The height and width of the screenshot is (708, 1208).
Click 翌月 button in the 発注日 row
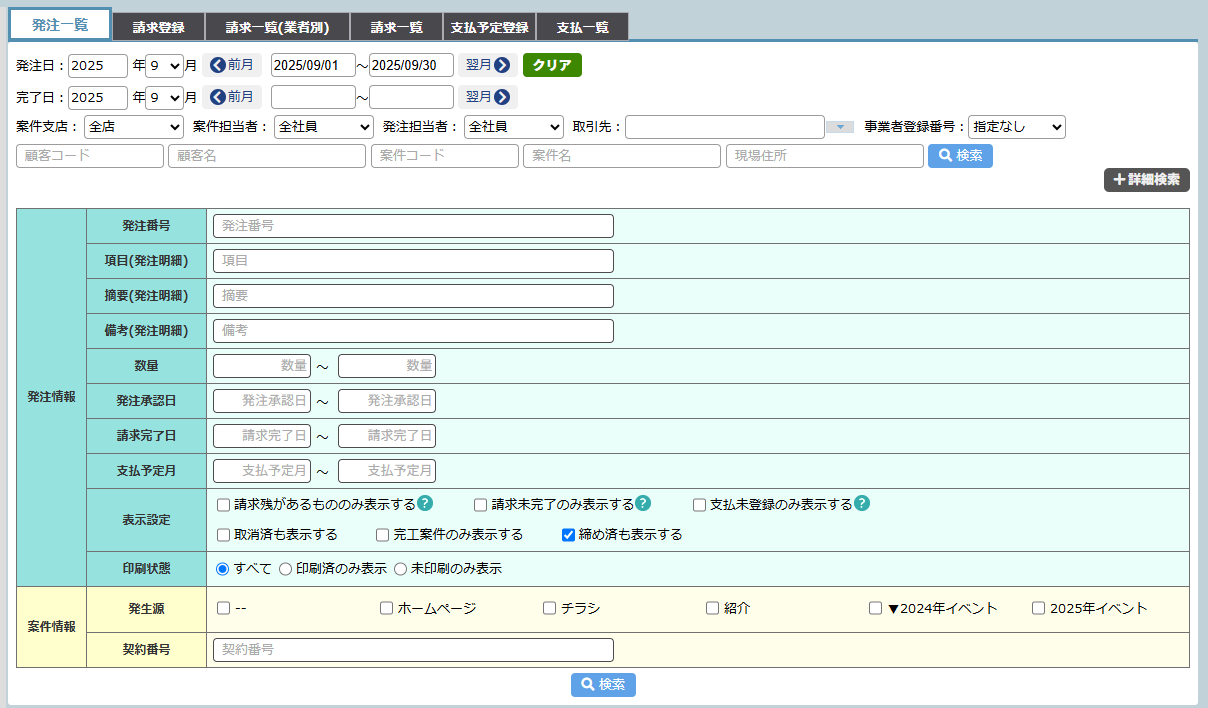[488, 65]
